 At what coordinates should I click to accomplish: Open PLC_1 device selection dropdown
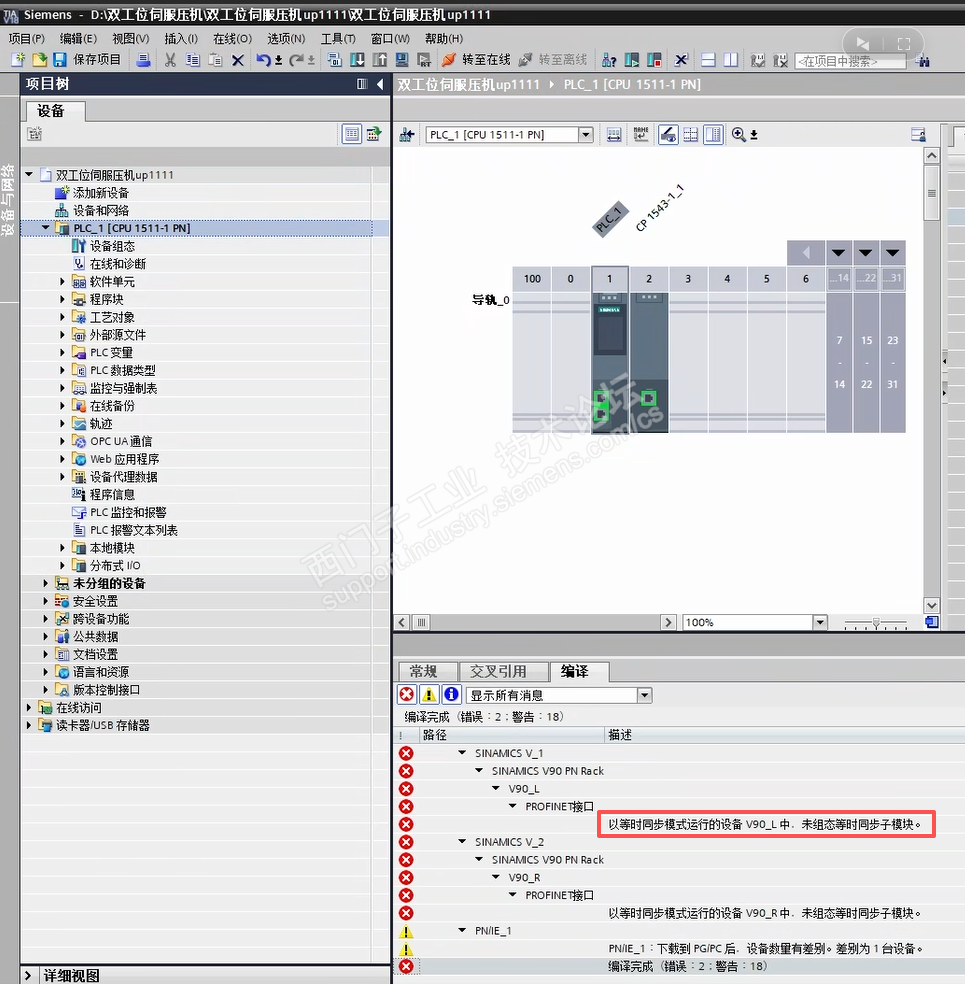[585, 134]
